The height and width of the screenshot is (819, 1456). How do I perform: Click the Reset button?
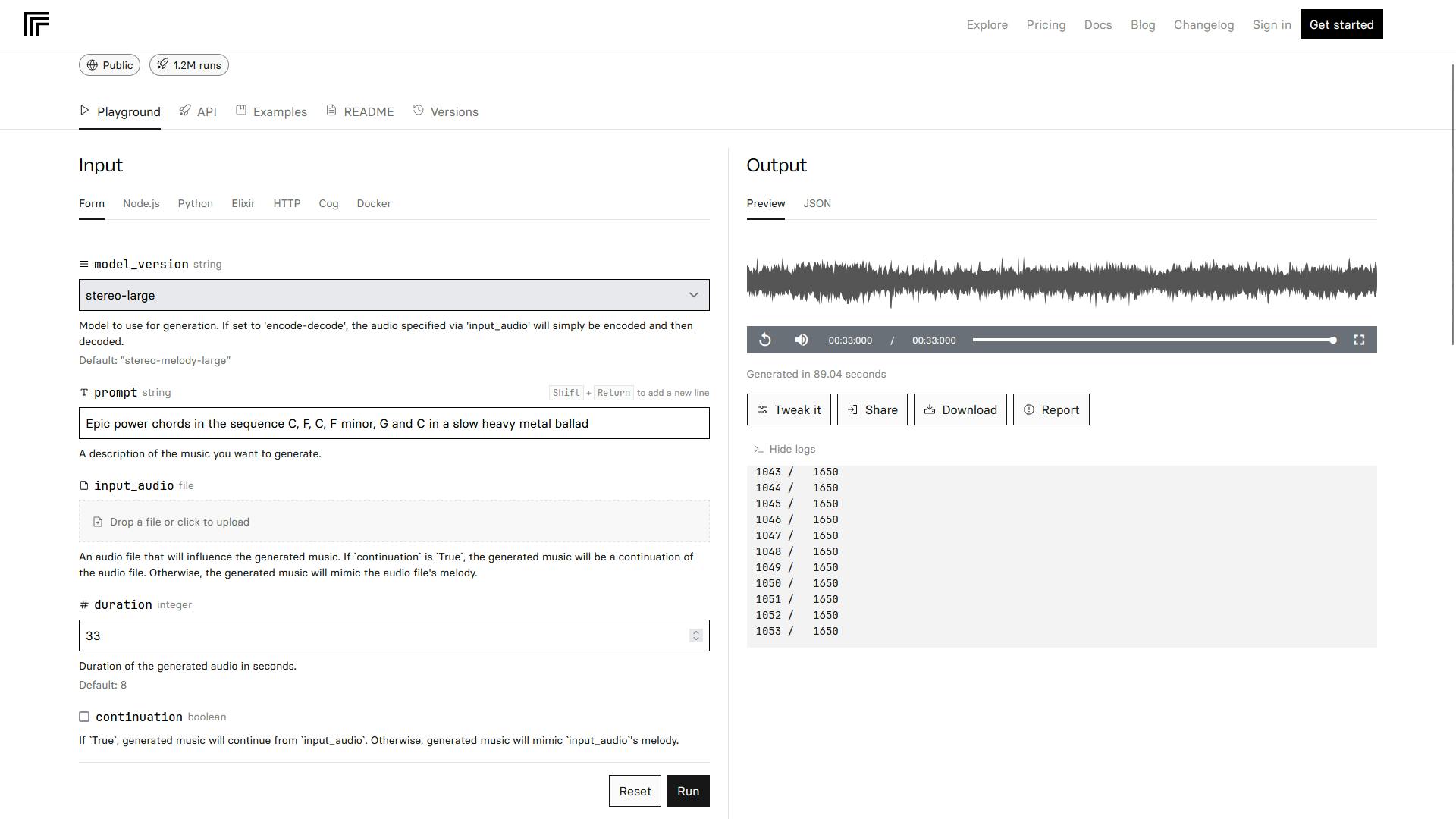coord(634,791)
